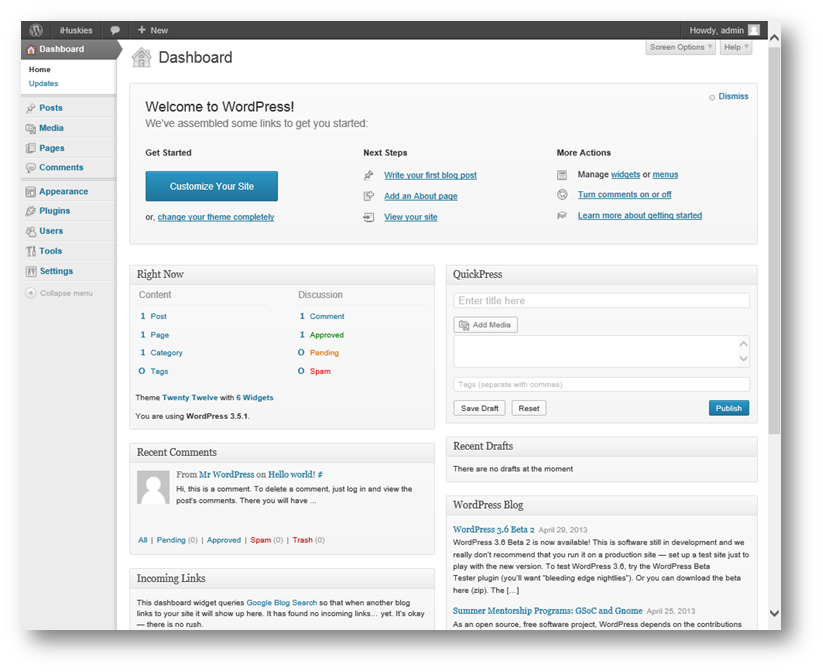Open WordPress 3.6 Beta 2 blog link

pyautogui.click(x=494, y=530)
